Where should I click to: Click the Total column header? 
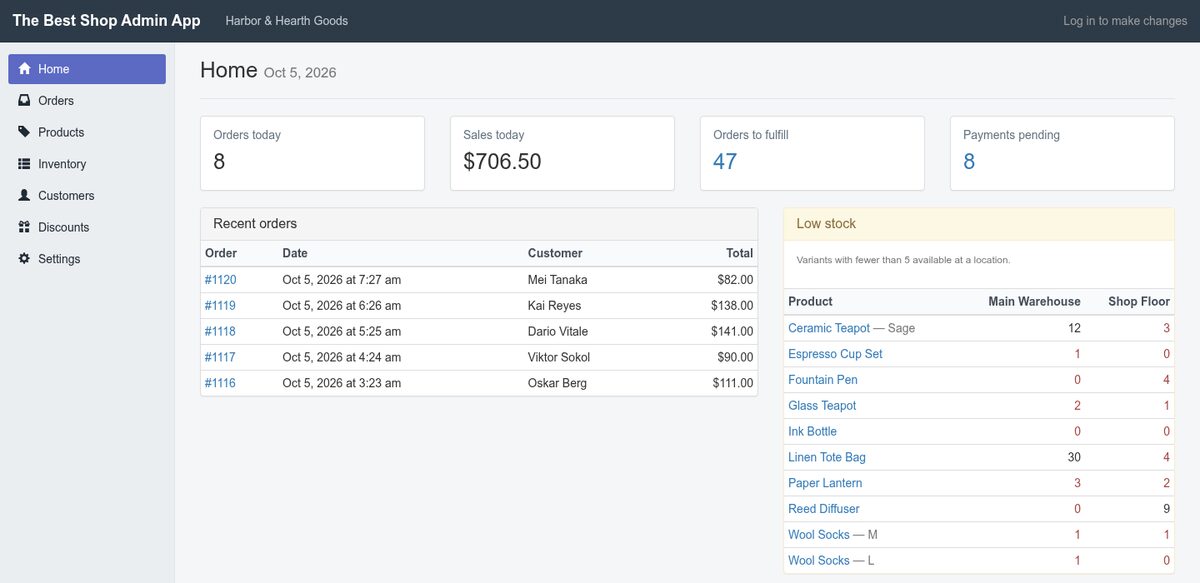click(x=740, y=253)
